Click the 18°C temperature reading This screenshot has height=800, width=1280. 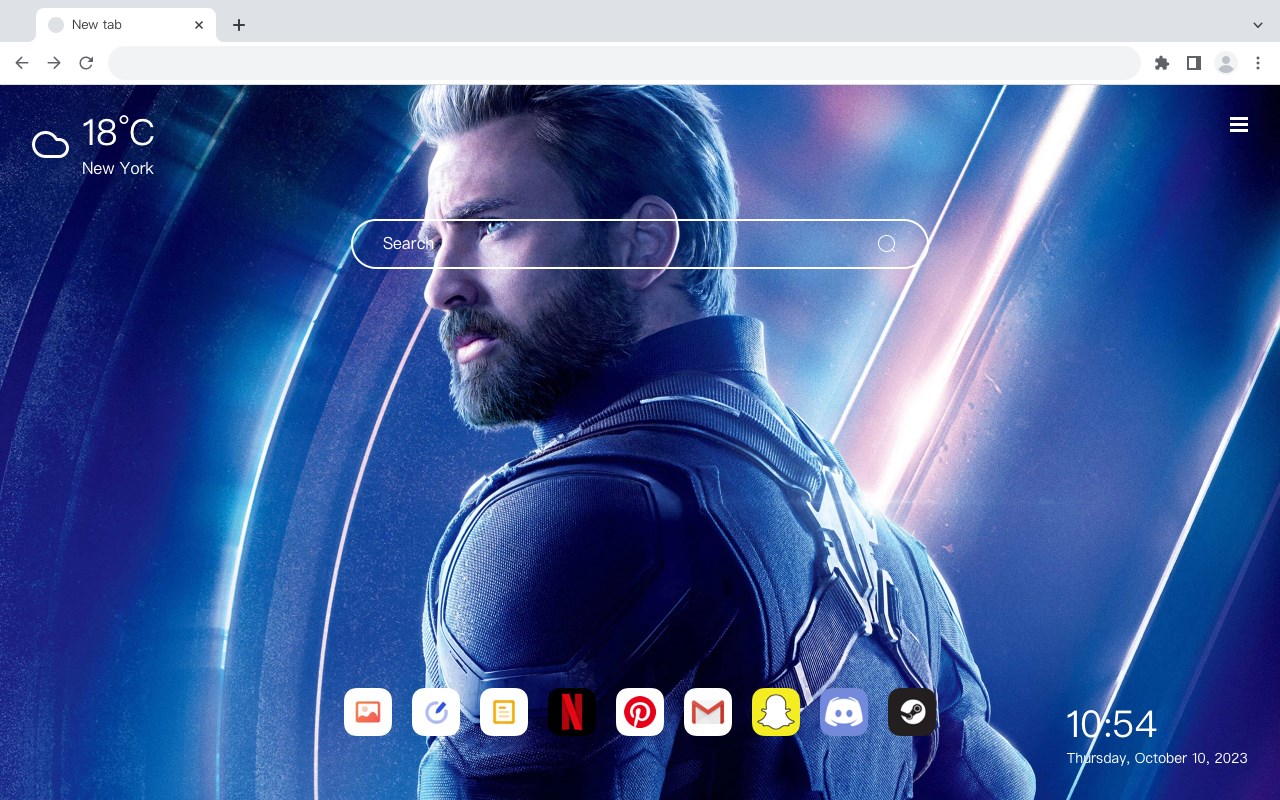coord(118,133)
